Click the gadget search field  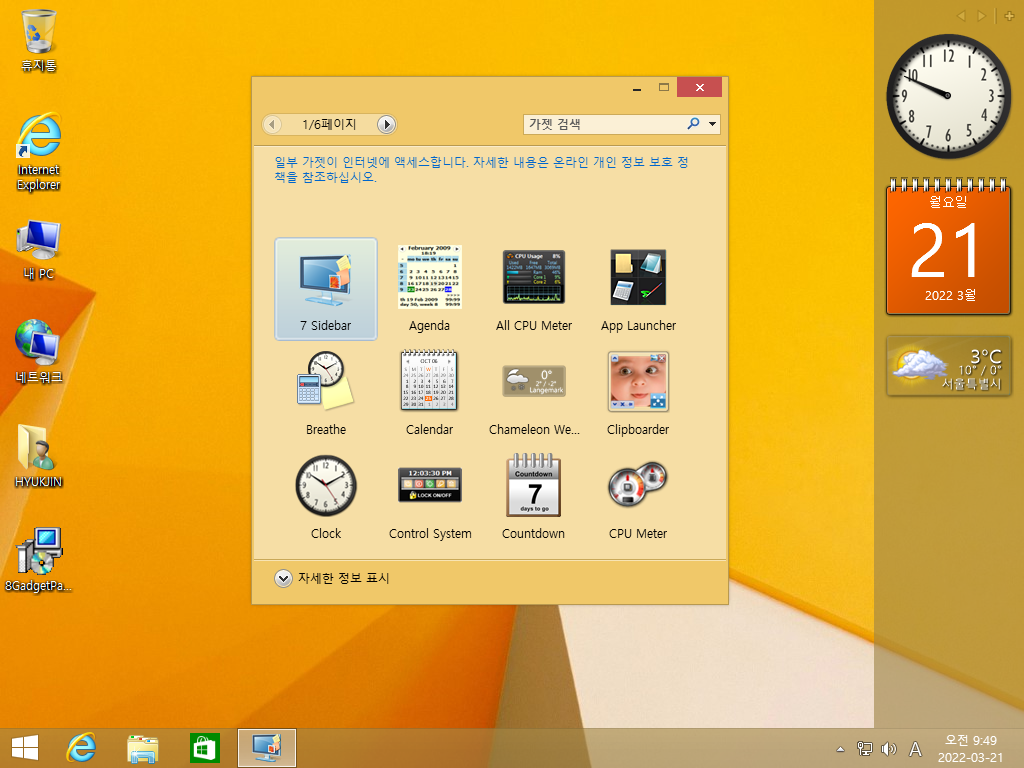coord(603,124)
